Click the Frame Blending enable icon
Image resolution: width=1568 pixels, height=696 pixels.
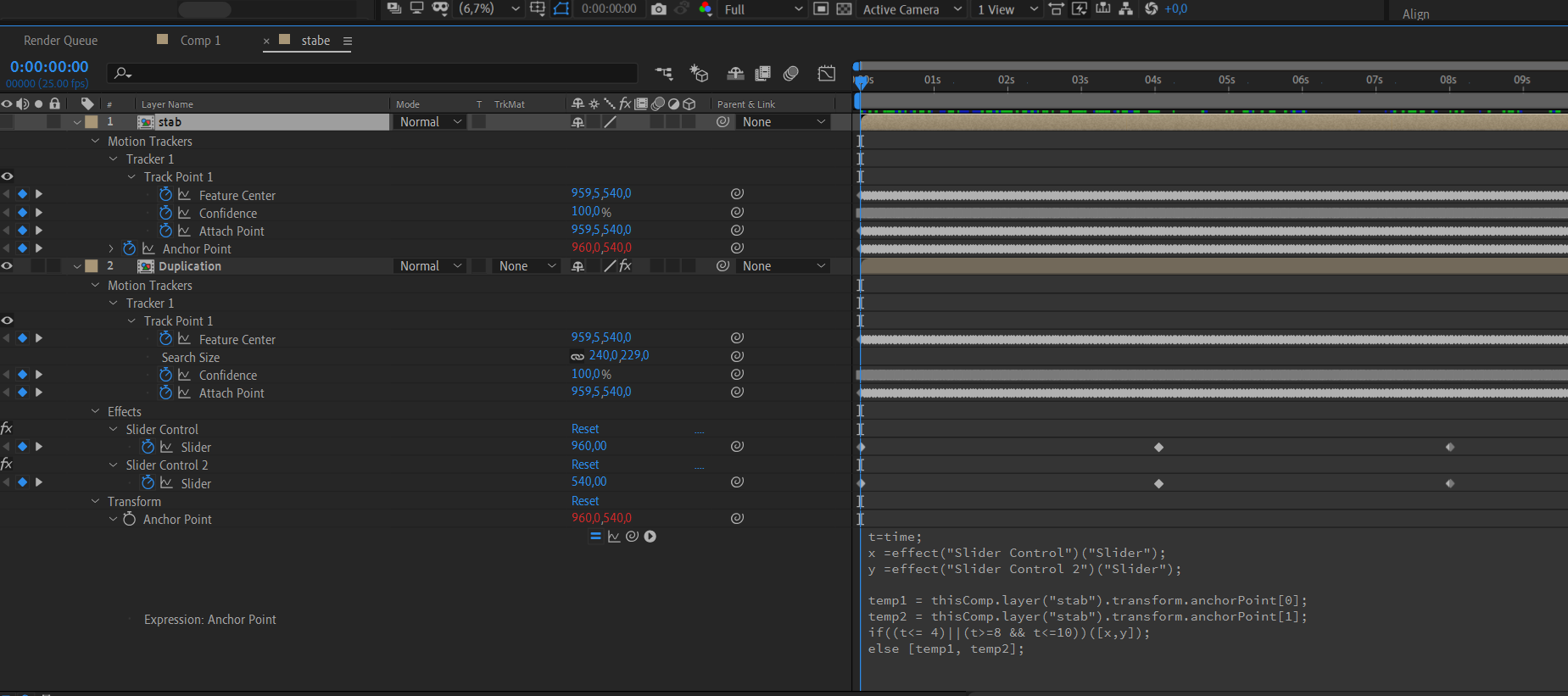tap(762, 74)
